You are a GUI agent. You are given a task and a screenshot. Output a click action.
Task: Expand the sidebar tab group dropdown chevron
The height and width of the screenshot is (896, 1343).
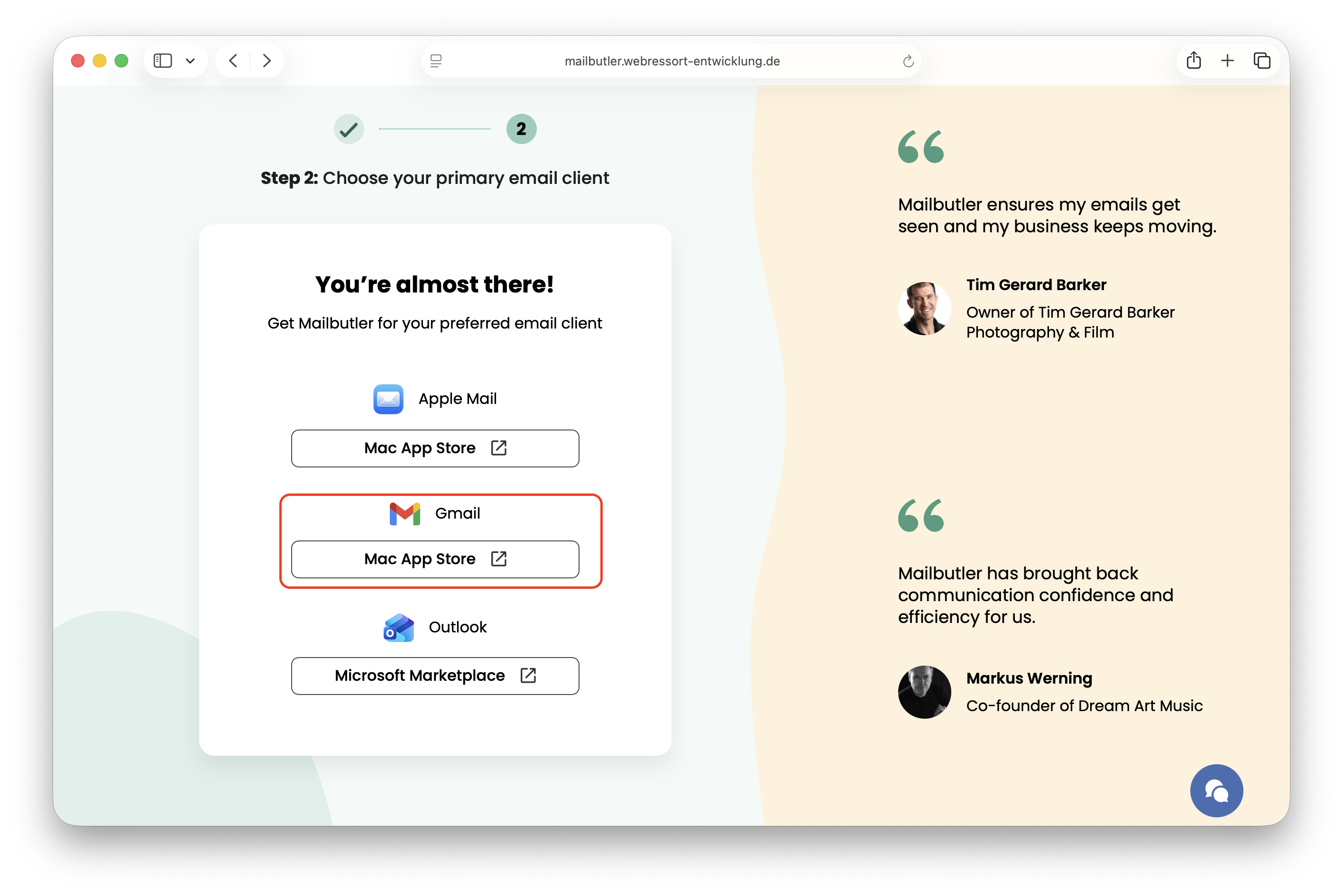(190, 61)
